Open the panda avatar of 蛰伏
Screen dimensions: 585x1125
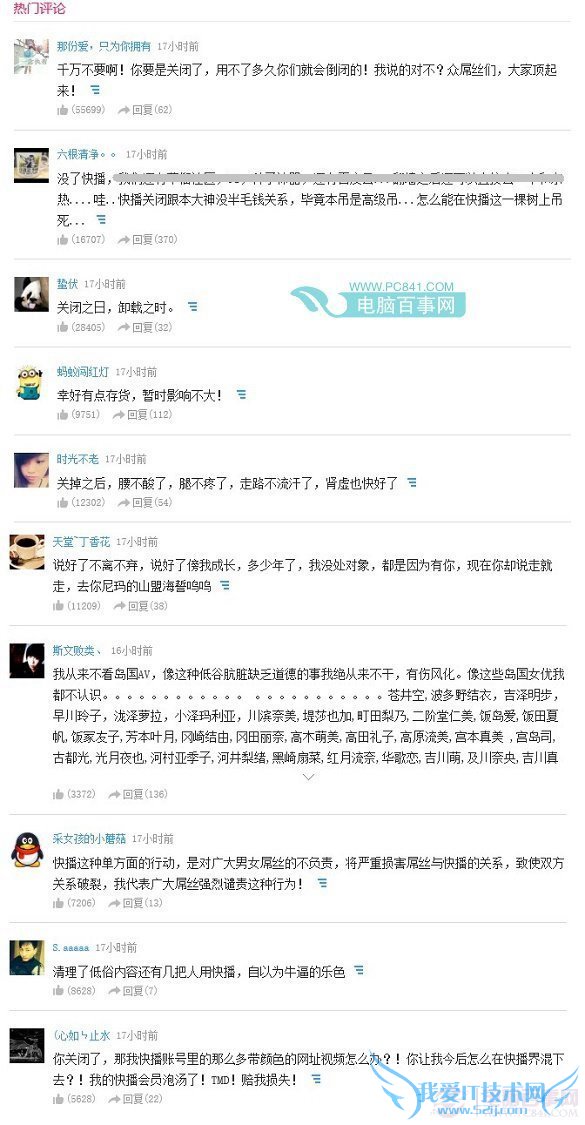pos(32,294)
